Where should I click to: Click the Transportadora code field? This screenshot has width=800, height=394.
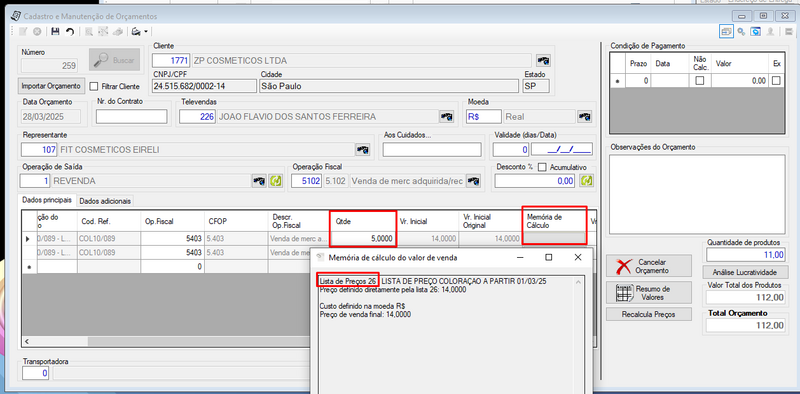coord(36,374)
